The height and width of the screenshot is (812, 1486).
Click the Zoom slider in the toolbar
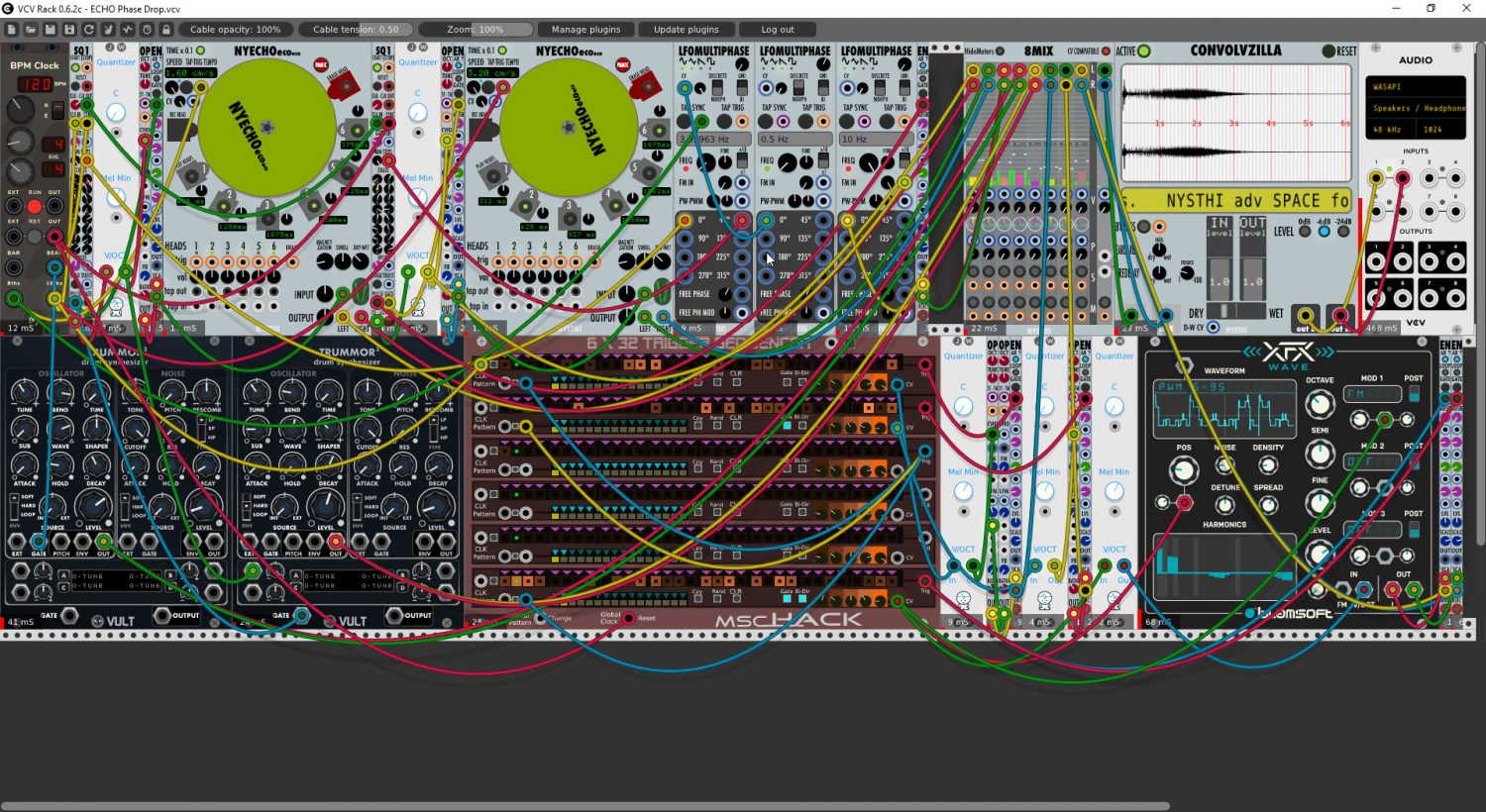pyautogui.click(x=476, y=30)
